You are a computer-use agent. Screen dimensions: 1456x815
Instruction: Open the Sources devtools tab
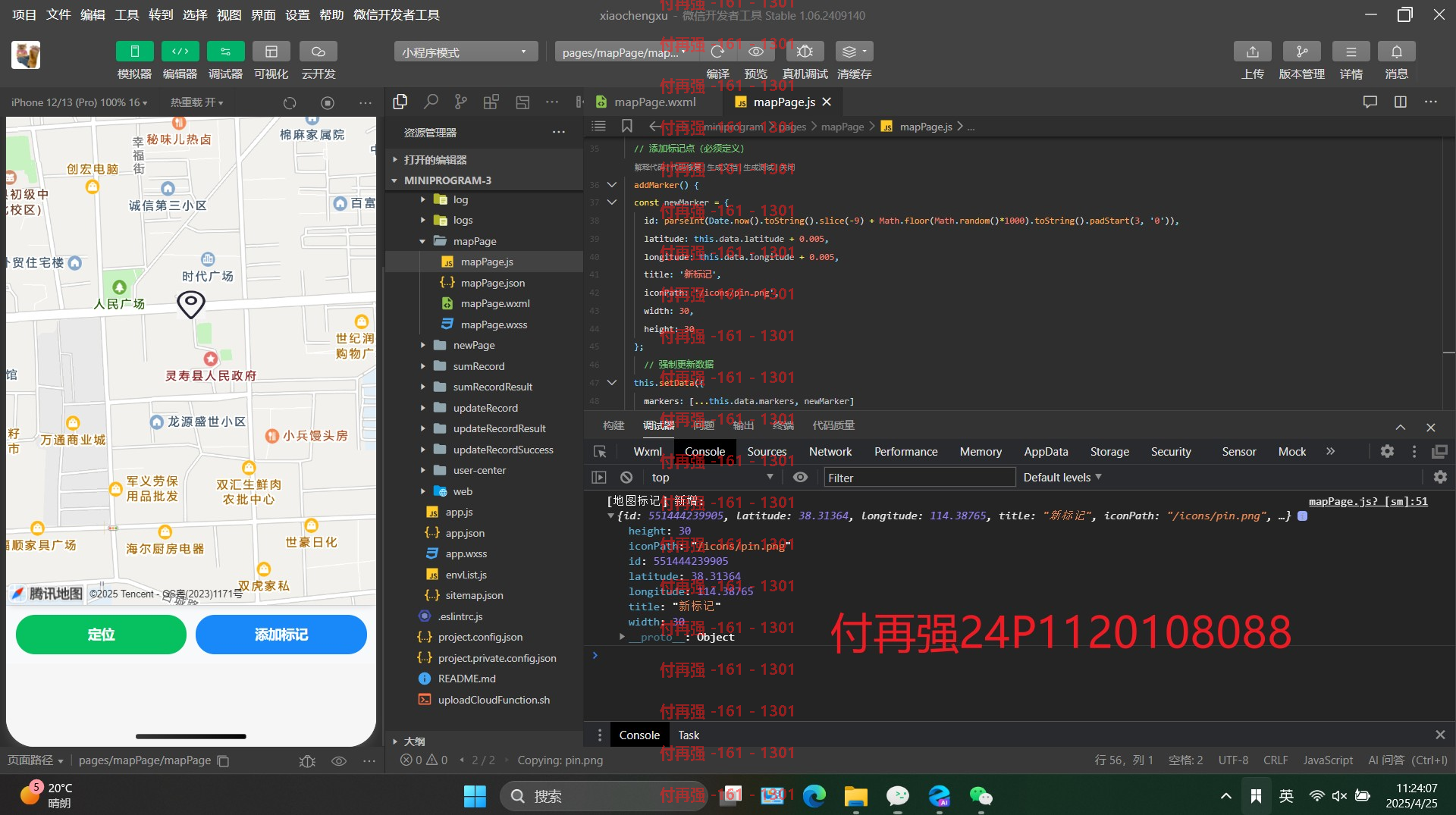(x=767, y=451)
